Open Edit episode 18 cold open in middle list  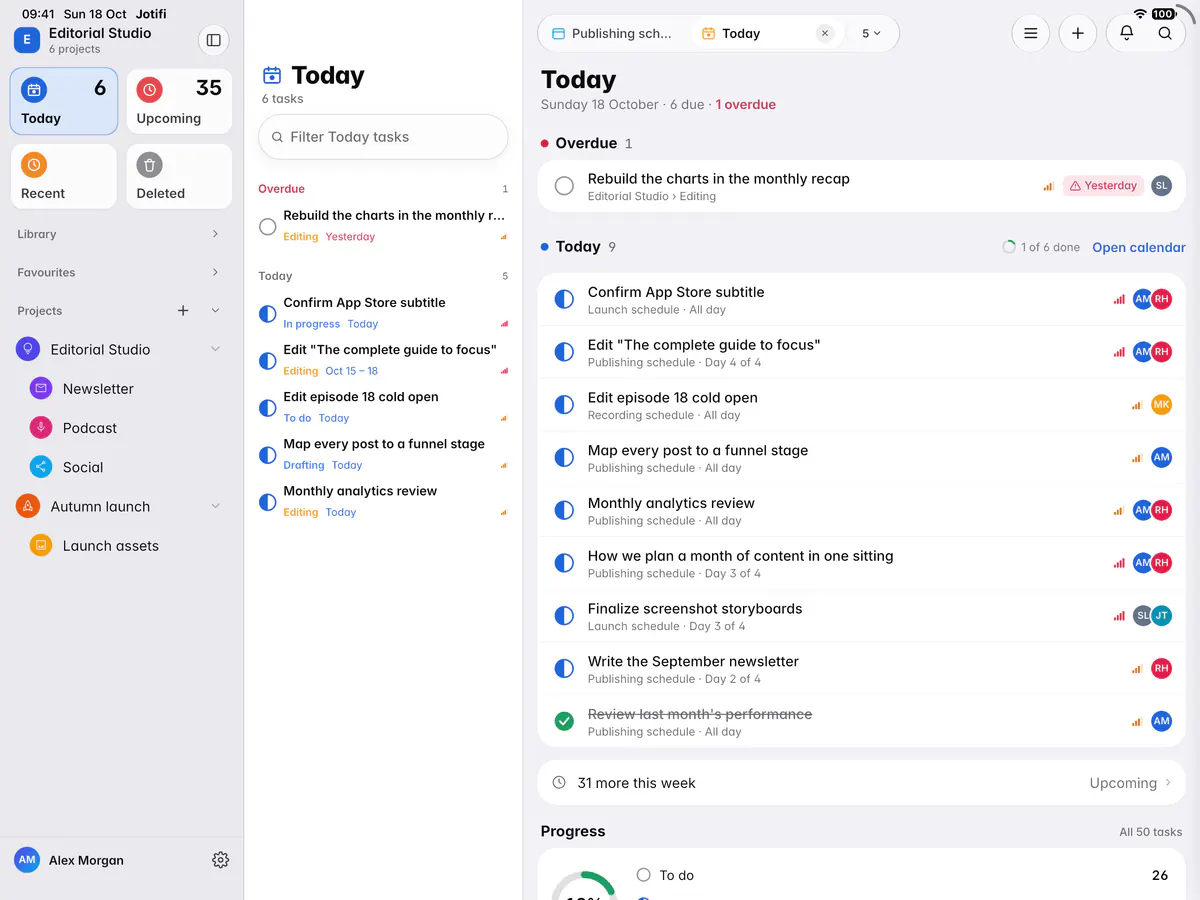pos(383,406)
